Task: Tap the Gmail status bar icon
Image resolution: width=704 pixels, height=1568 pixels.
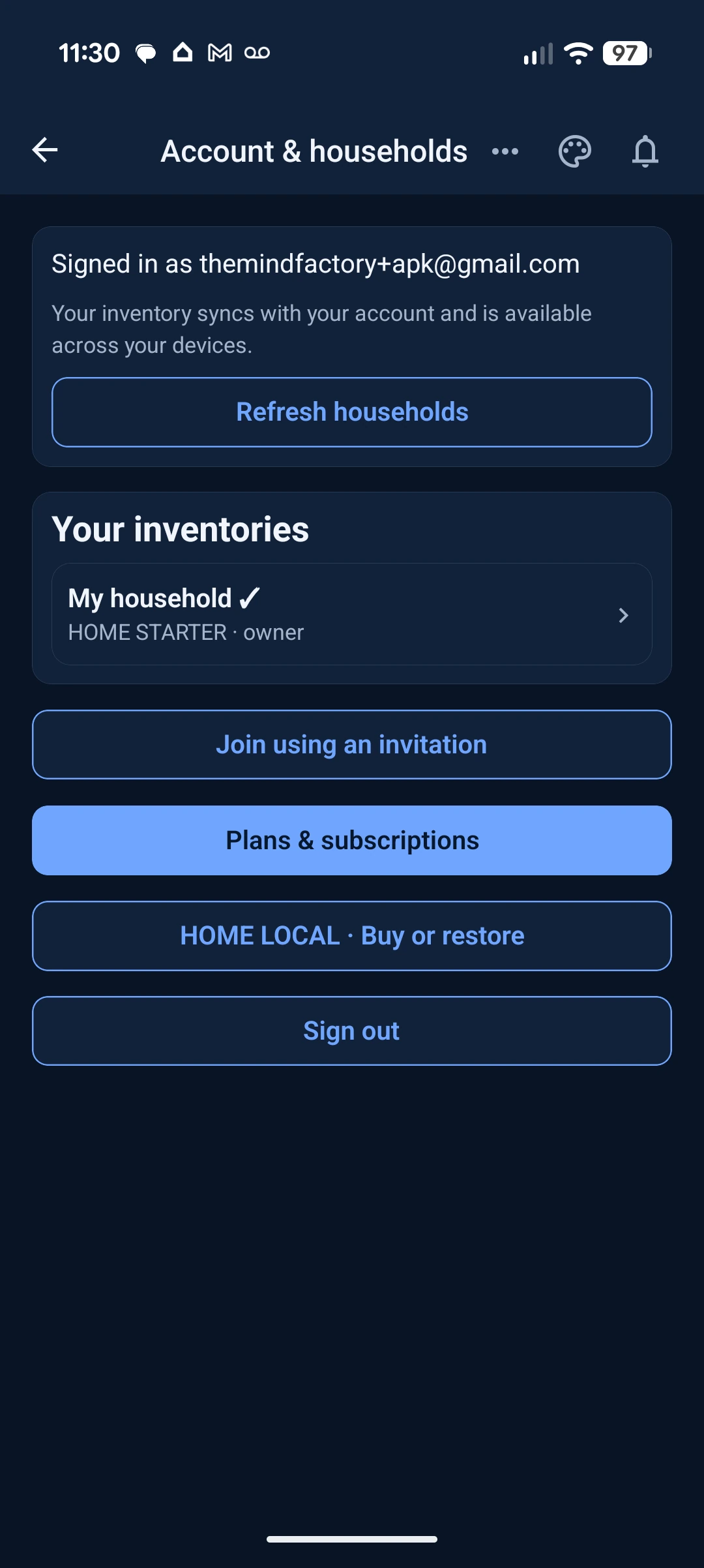Action: tap(220, 53)
